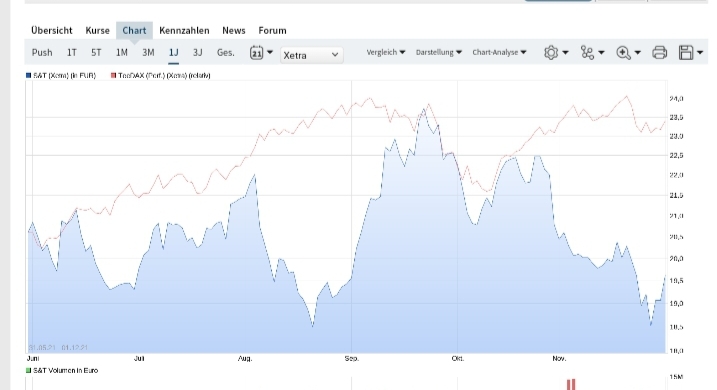Expand arrow beside zoom magnifier

637,53
